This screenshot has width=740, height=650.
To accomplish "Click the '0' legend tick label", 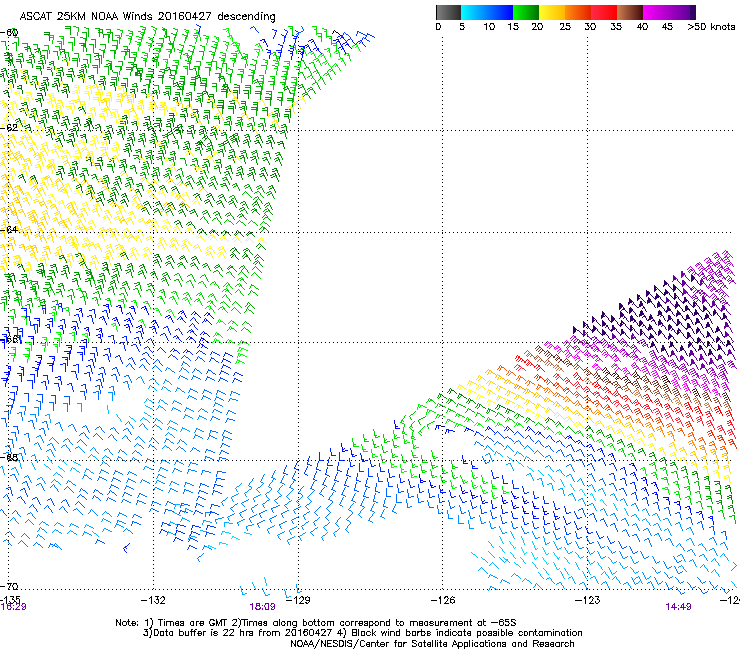I will click(x=438, y=27).
